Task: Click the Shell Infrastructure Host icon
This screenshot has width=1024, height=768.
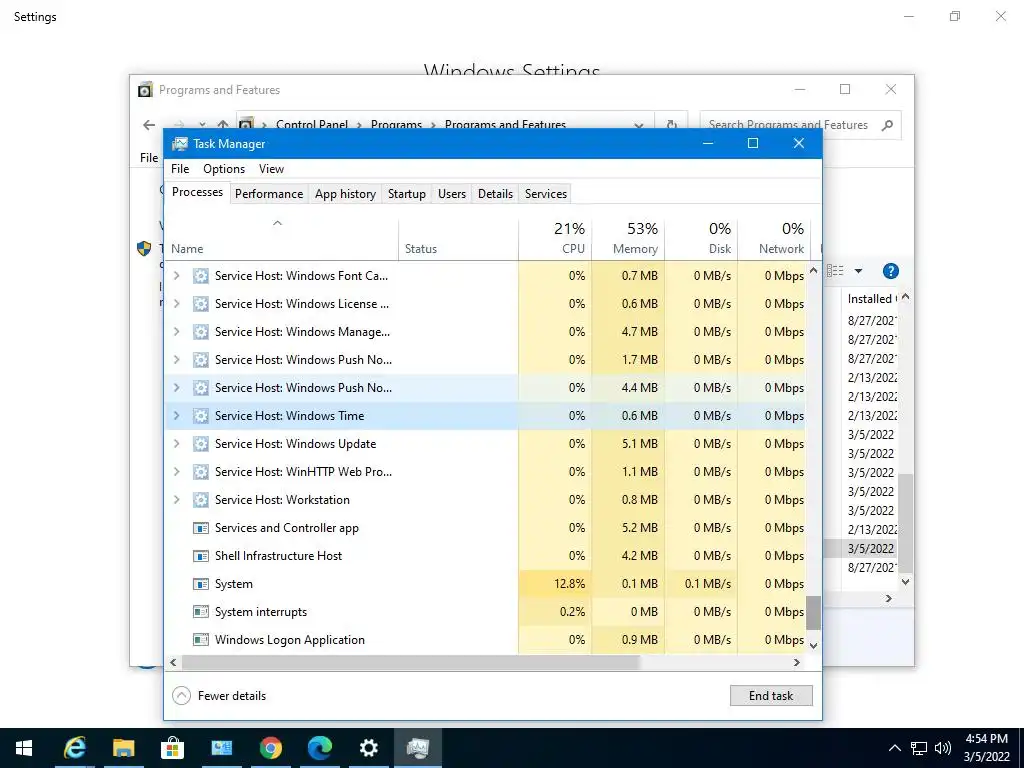Action: pos(200,556)
